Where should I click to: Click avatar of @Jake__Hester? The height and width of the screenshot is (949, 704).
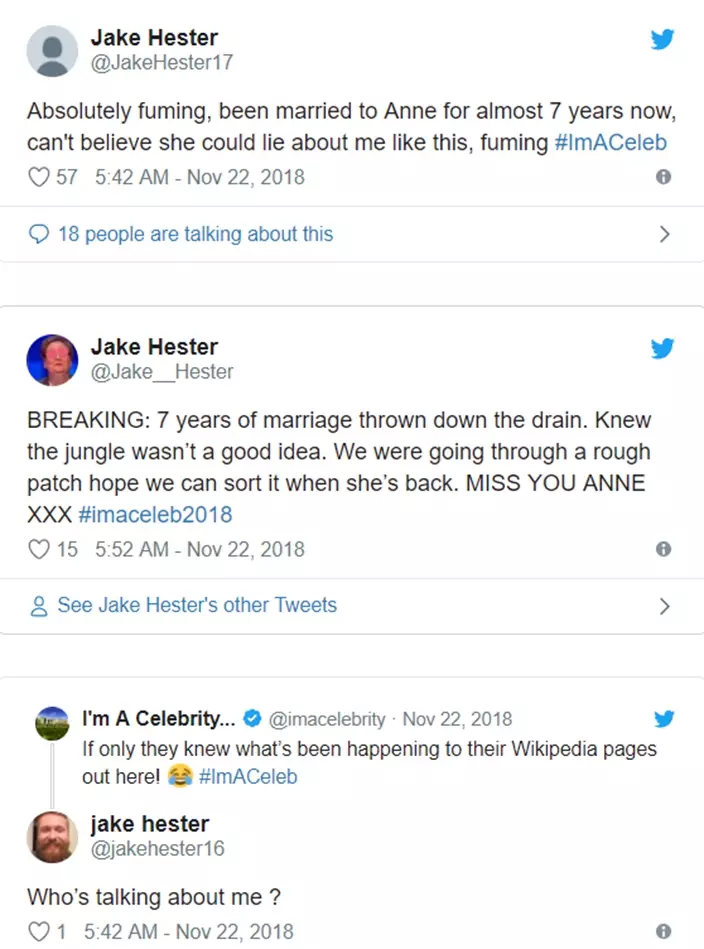[x=52, y=360]
